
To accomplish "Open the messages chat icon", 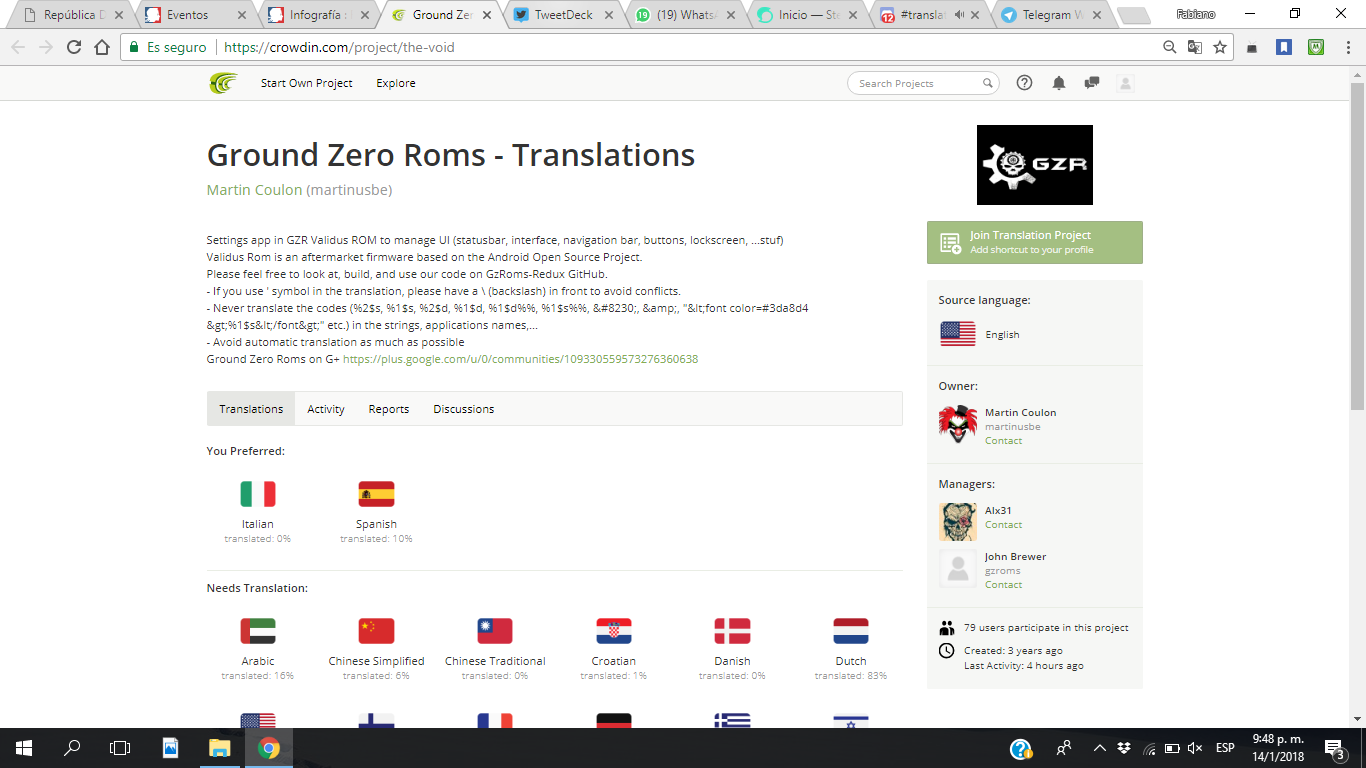I will pos(1092,83).
